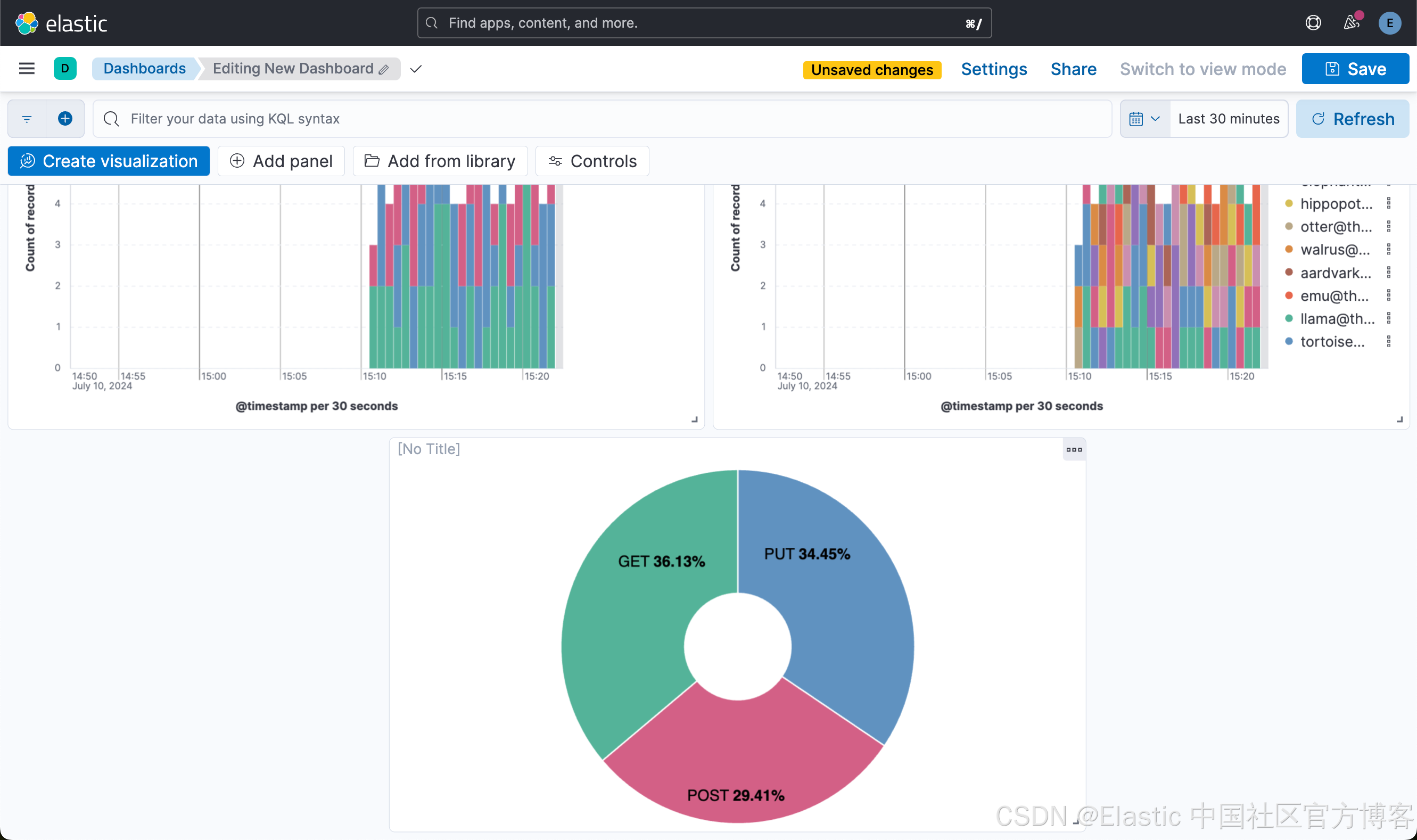Open aardvark... legend item options

click(x=1388, y=272)
